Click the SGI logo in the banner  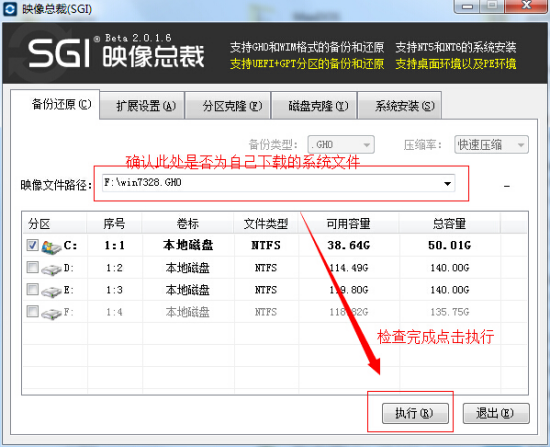tap(59, 53)
